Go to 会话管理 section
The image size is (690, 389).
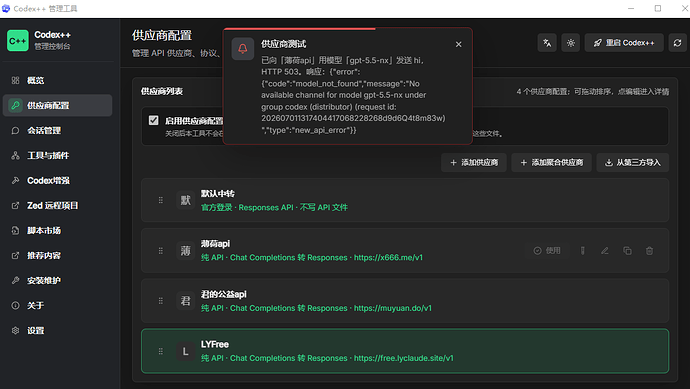click(57, 131)
